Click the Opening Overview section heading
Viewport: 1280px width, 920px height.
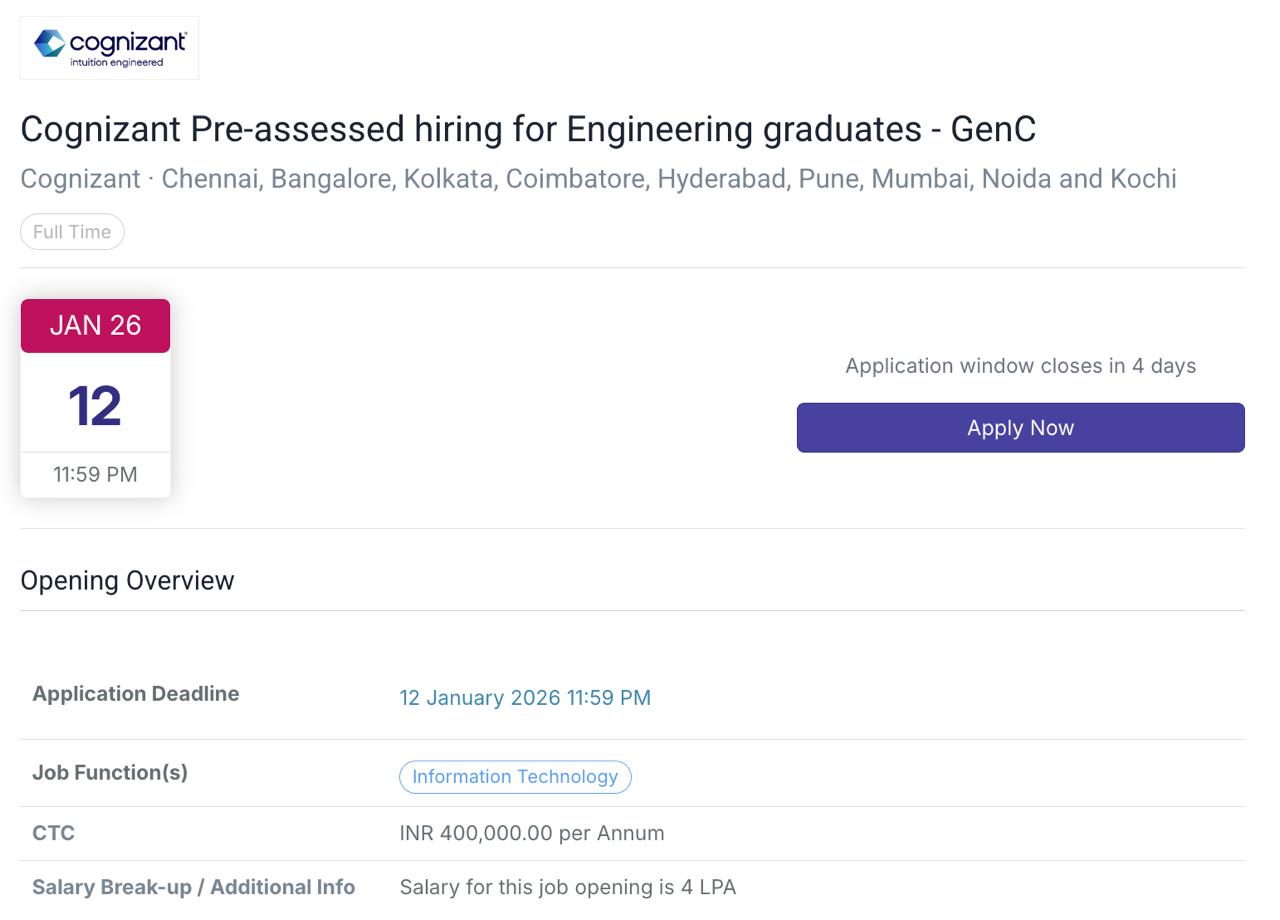(127, 581)
